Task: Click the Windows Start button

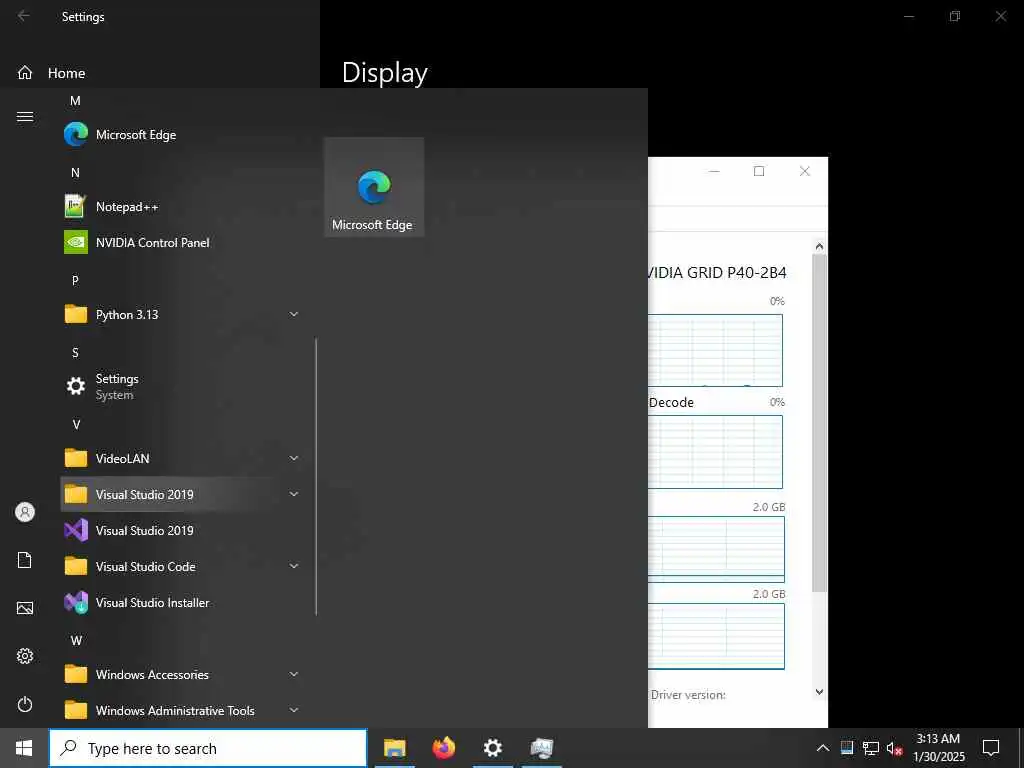Action: click(x=24, y=748)
